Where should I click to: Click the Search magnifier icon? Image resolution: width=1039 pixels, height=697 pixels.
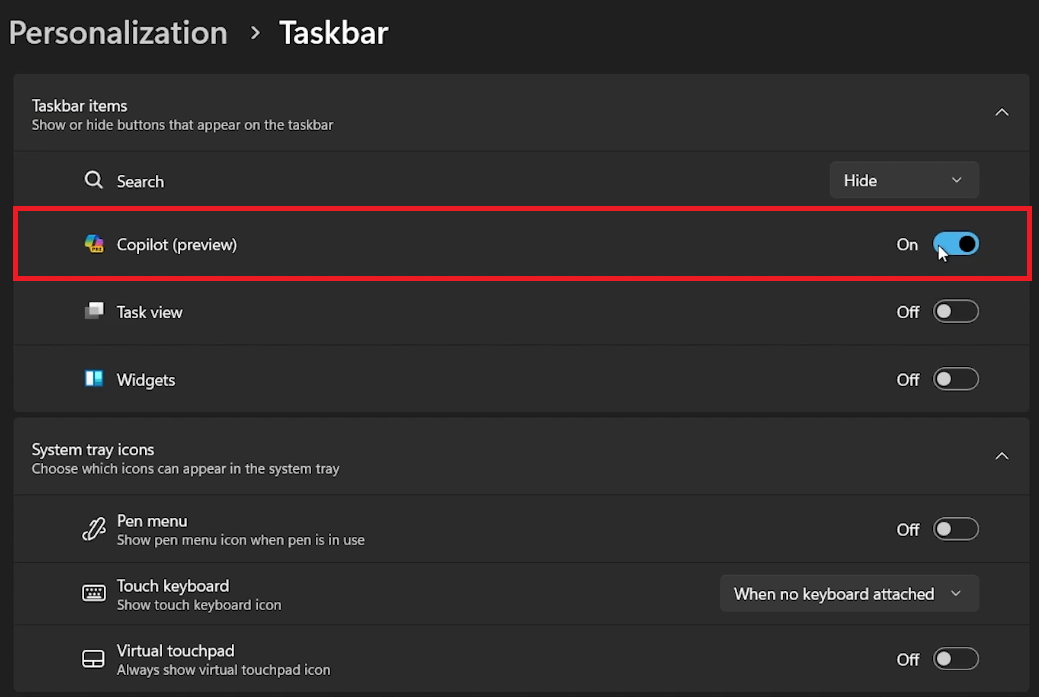[x=93, y=180]
